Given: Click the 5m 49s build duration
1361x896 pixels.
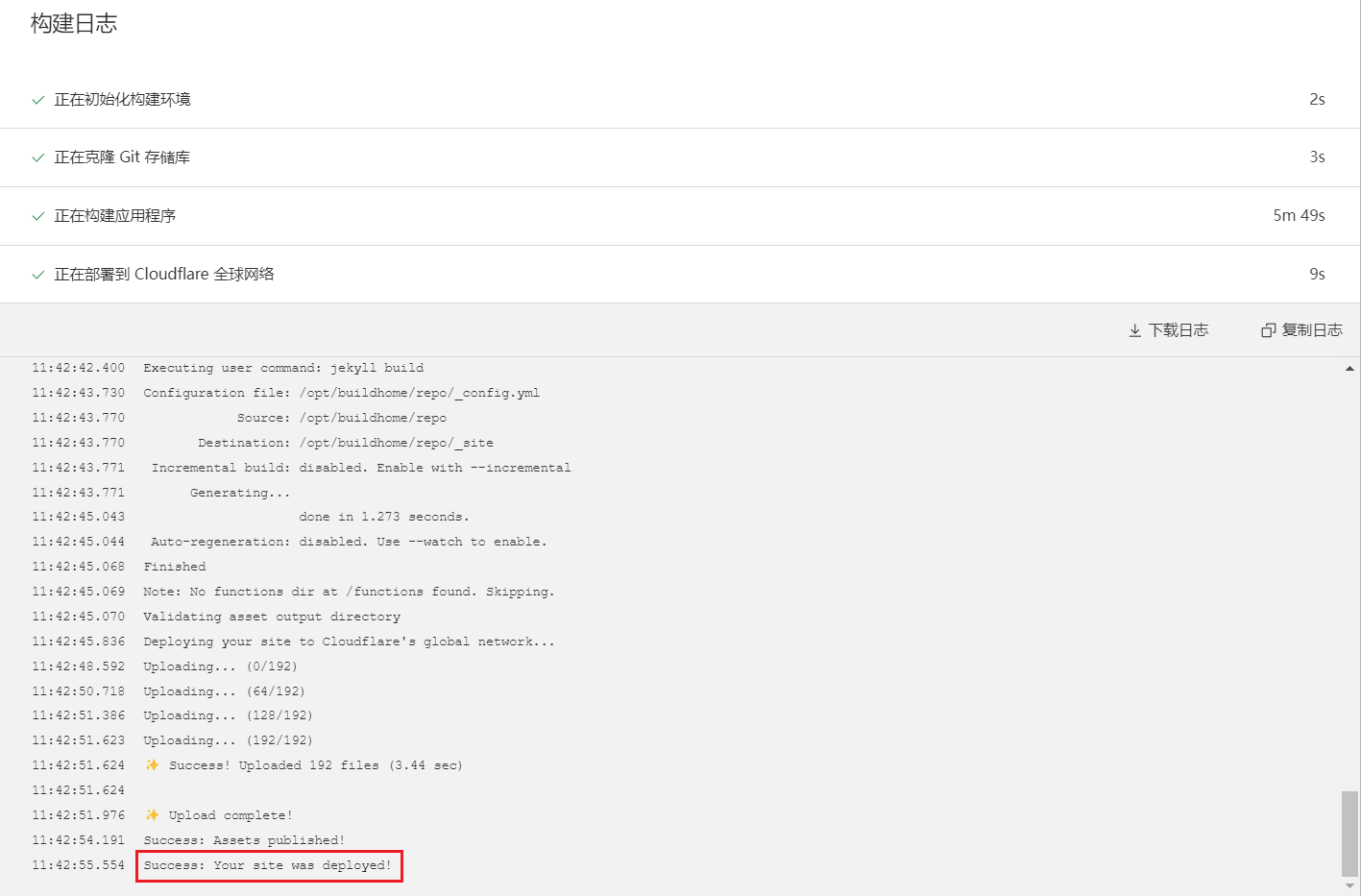Looking at the screenshot, I should (1299, 216).
